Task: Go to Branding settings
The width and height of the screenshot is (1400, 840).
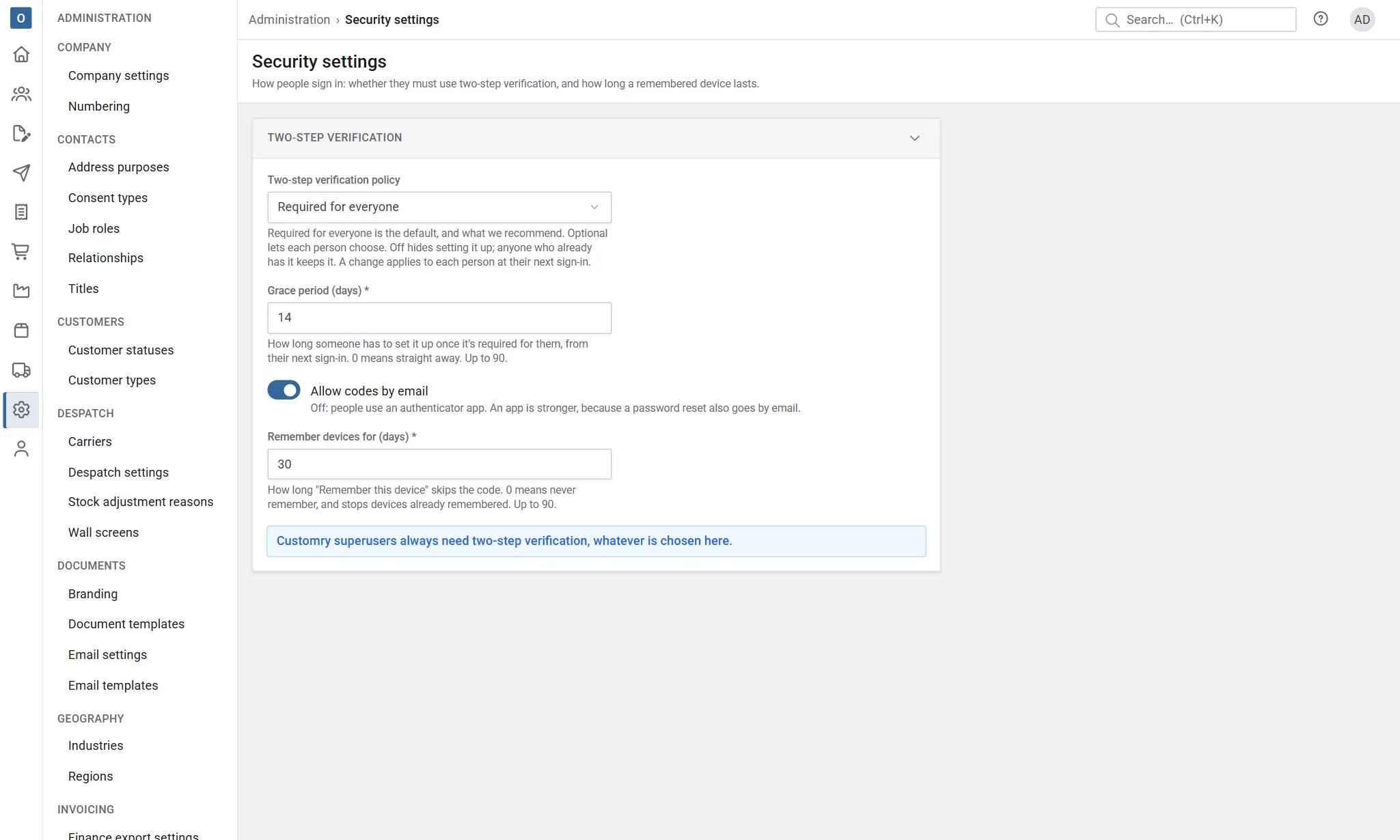Action: (x=93, y=594)
